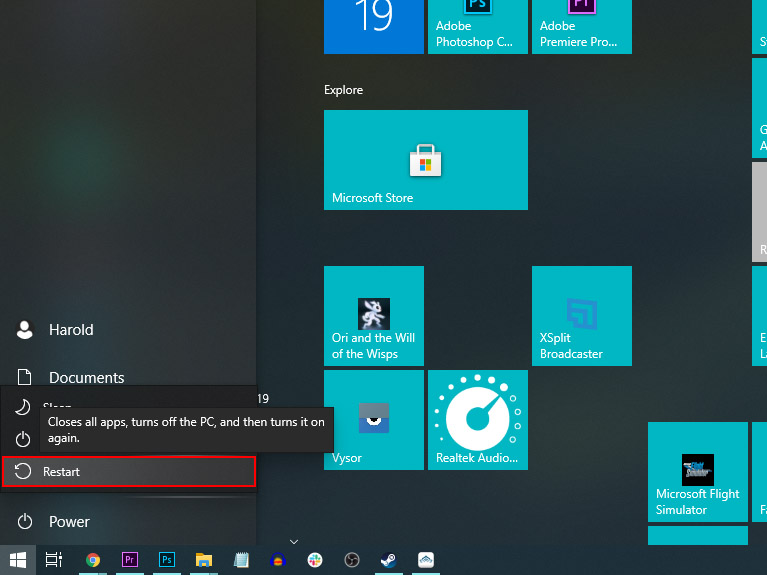767x575 pixels.
Task: Click the Restart circular arrow icon
Action: 23,471
